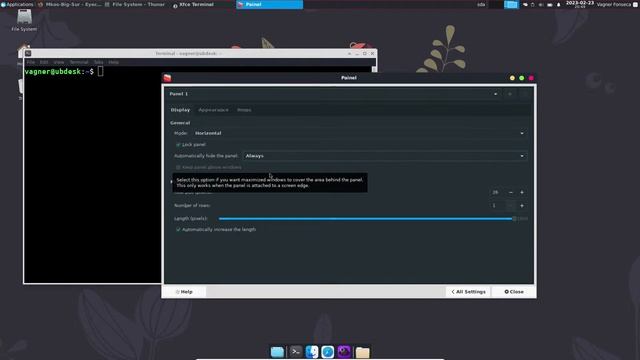This screenshot has width=640, height=360.
Task: Open Edit menu in Terminal window
Action: click(44, 62)
